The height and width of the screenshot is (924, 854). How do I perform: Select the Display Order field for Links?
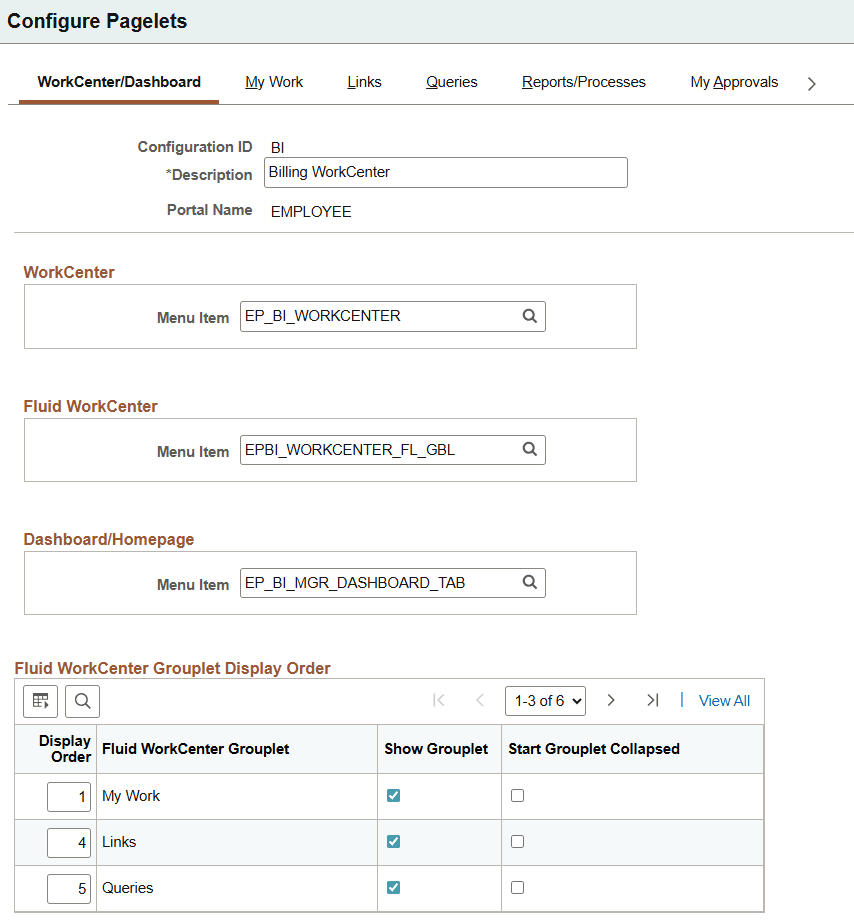(x=68, y=842)
